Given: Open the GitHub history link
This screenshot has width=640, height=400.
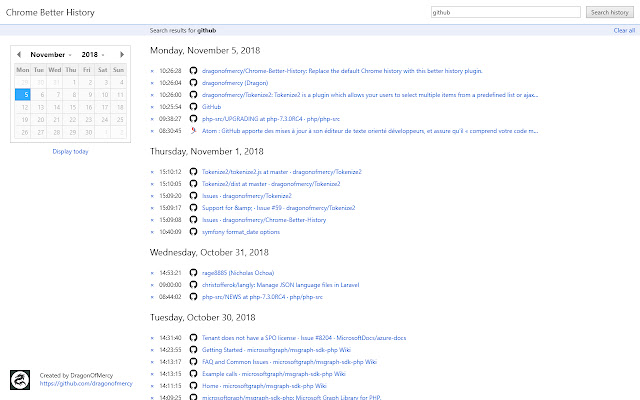Looking at the screenshot, I should coord(211,107).
